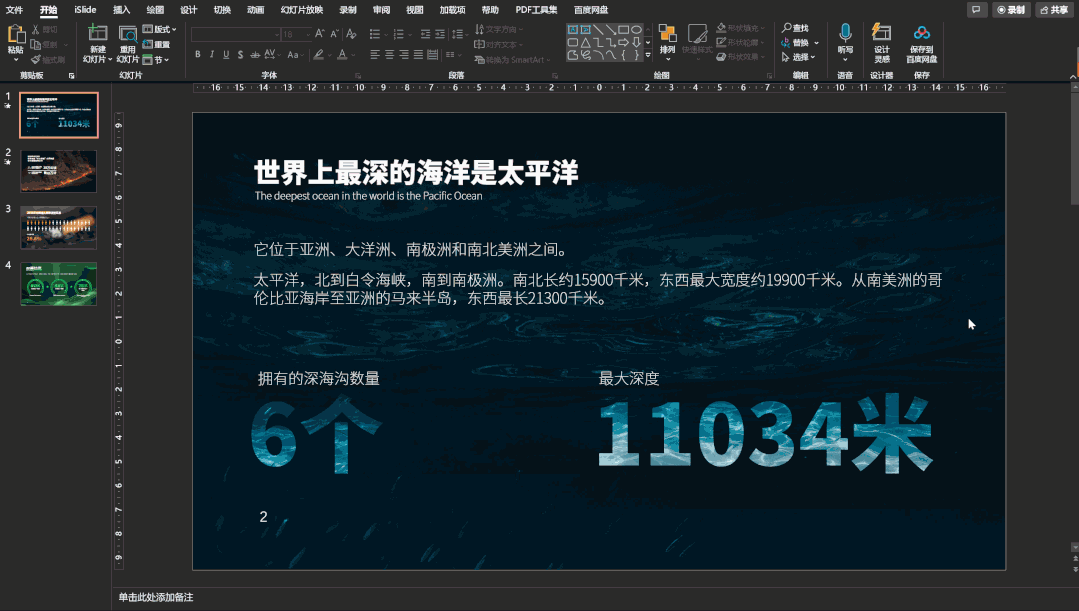Screen dimensions: 1079x611
Task: Open the Shape Fill (形状填充) color menu
Action: 740,28
